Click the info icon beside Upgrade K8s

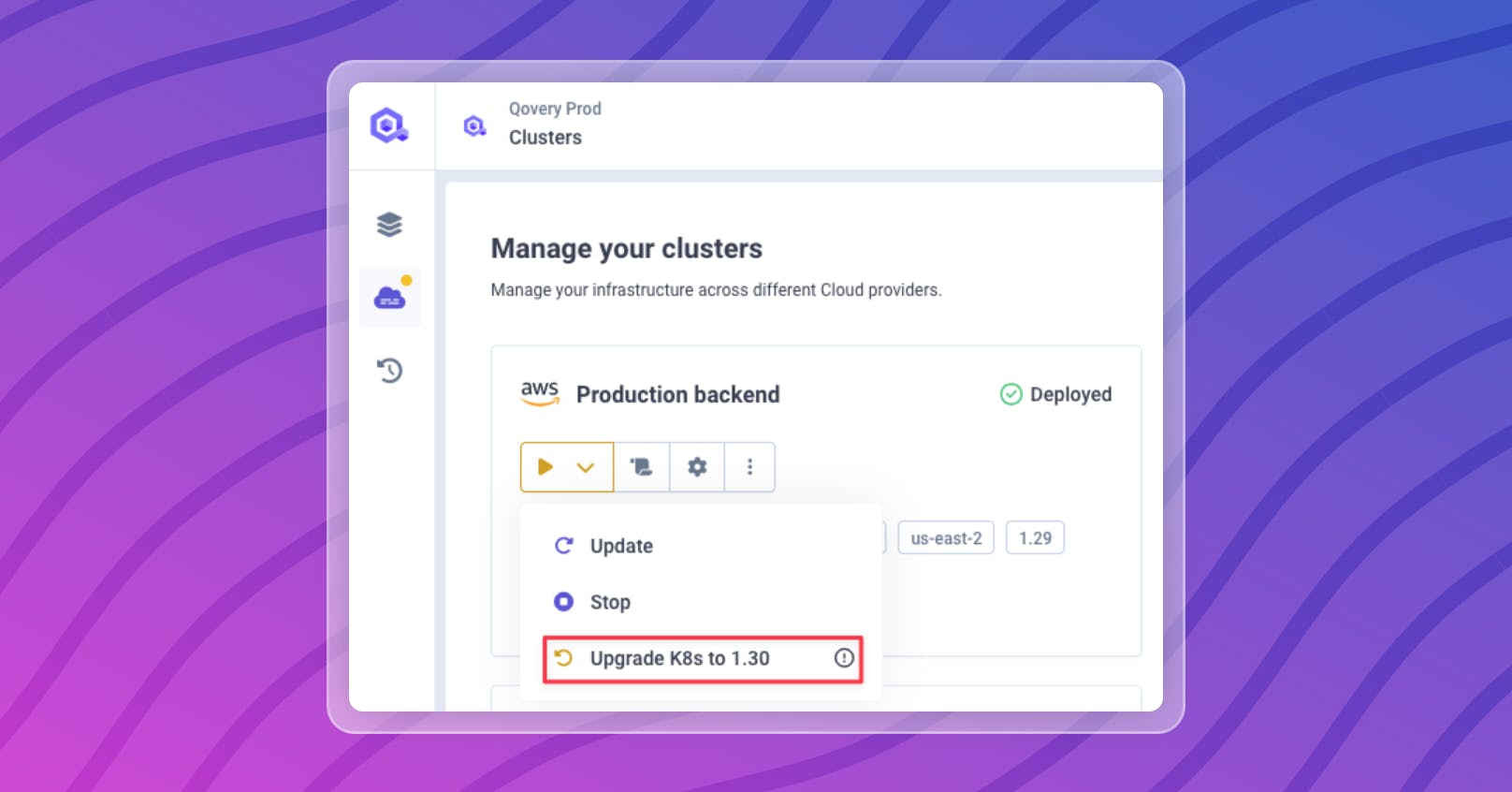coord(844,658)
